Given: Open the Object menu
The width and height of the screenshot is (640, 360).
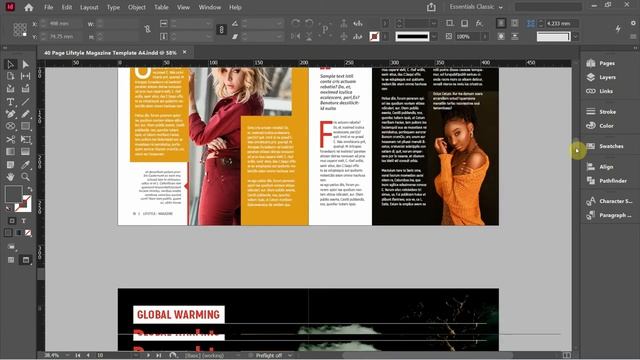Looking at the screenshot, I should (x=137, y=7).
